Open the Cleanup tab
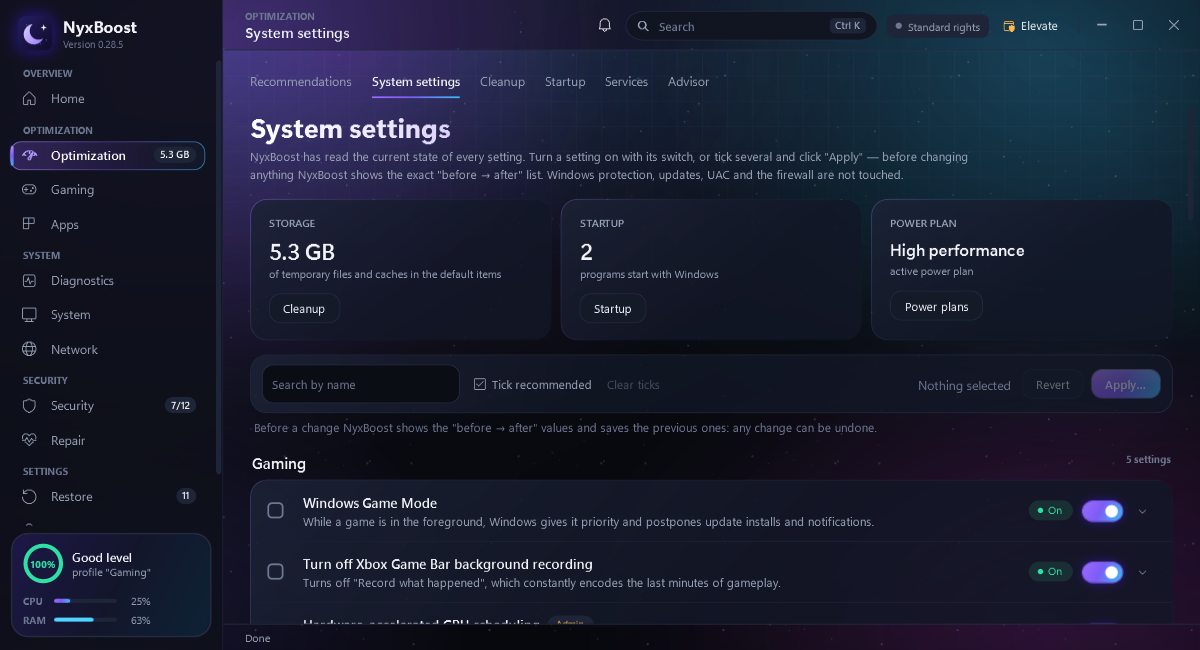 [502, 82]
